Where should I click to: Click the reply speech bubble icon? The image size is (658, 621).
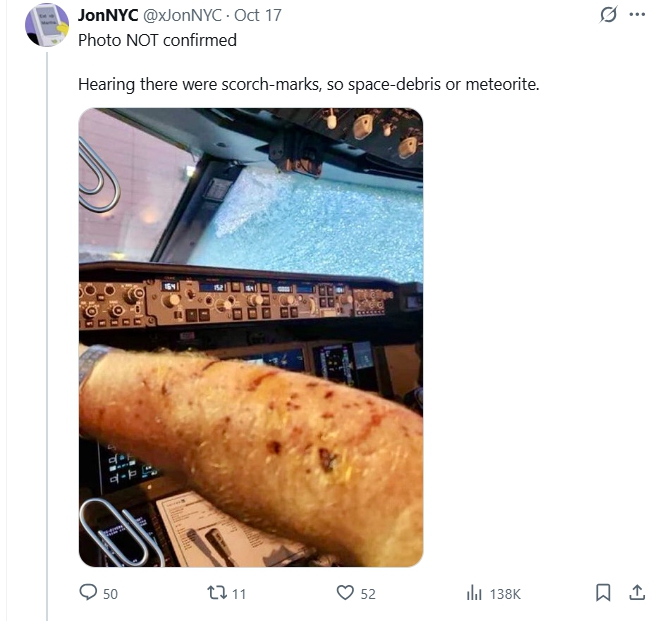(x=88, y=592)
